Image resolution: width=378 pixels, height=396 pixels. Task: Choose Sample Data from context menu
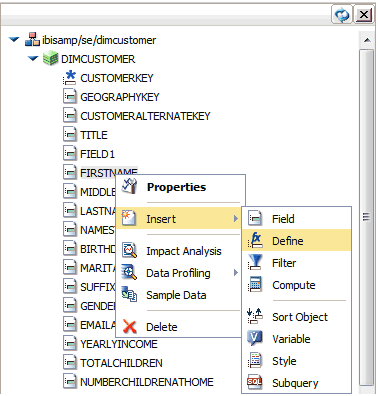tap(180, 295)
